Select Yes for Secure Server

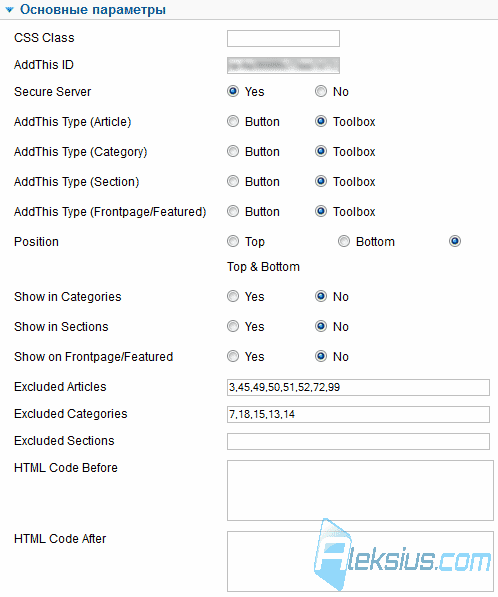[x=233, y=91]
